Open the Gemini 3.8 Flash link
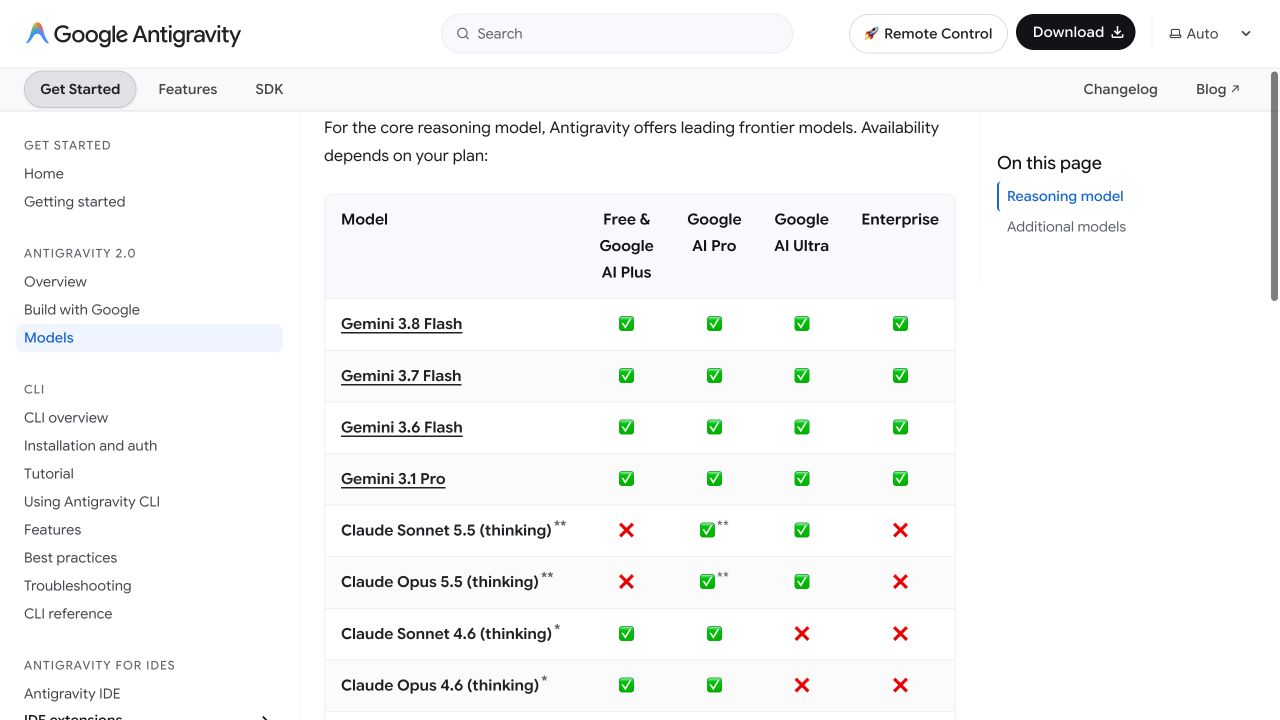 (401, 324)
